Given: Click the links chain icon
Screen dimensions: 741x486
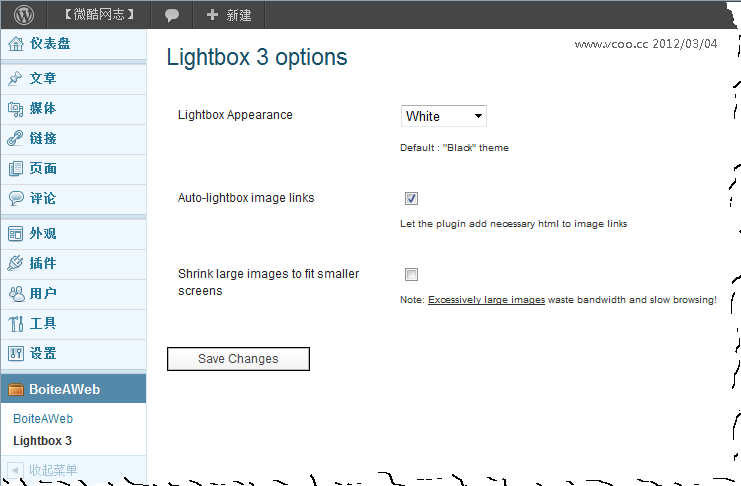Looking at the screenshot, I should point(15,139).
